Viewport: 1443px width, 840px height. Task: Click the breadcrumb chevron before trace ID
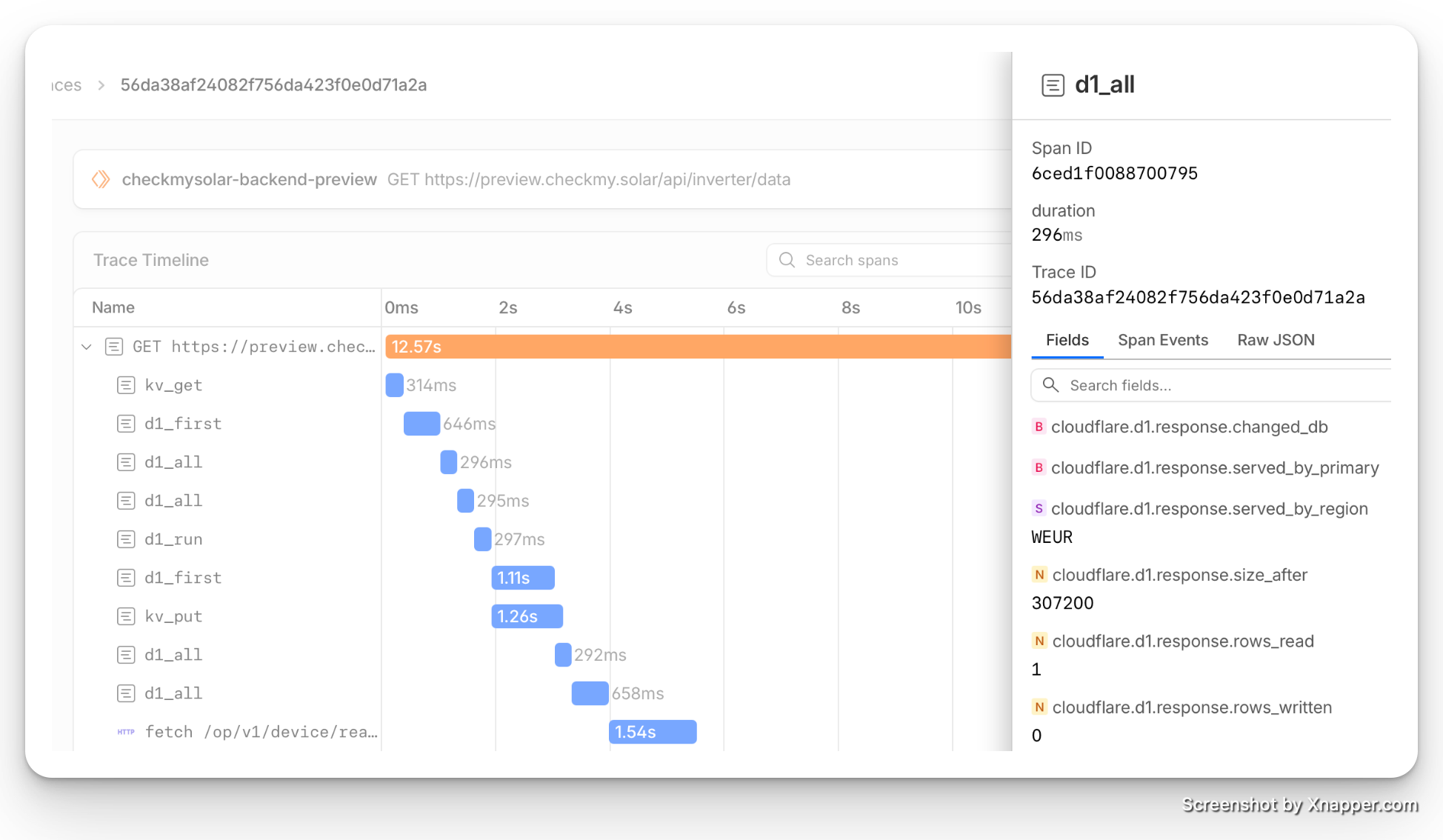pyautogui.click(x=101, y=85)
